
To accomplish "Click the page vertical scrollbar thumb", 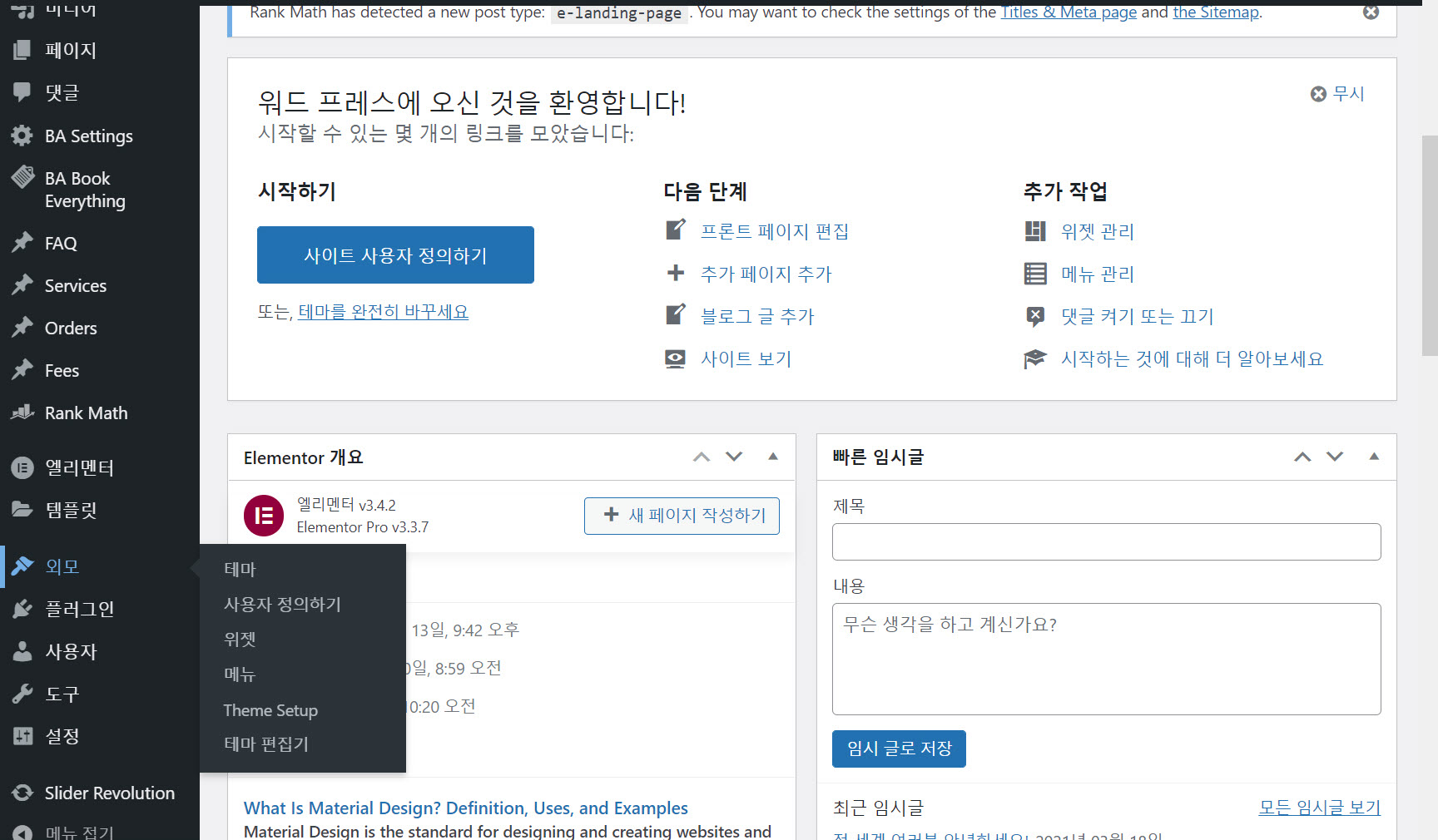I will point(1430,245).
